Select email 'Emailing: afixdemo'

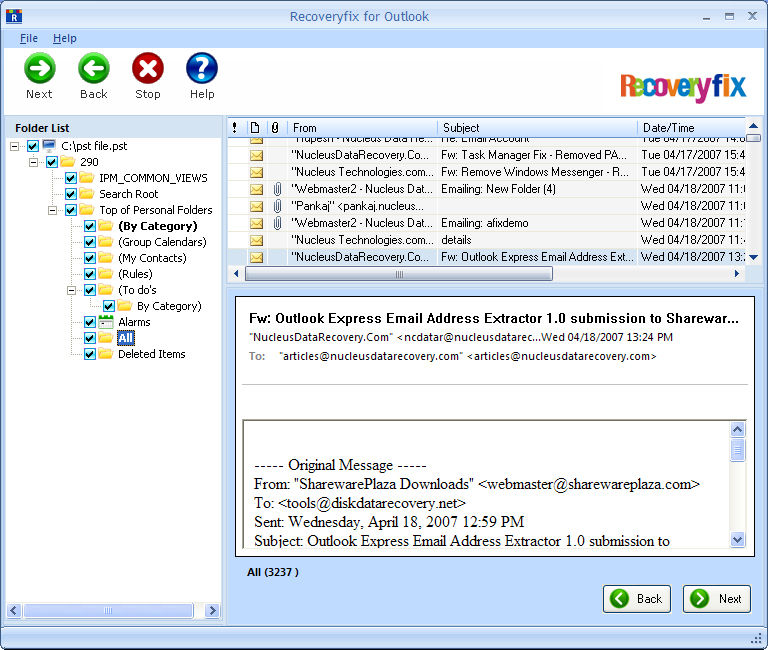click(486, 223)
